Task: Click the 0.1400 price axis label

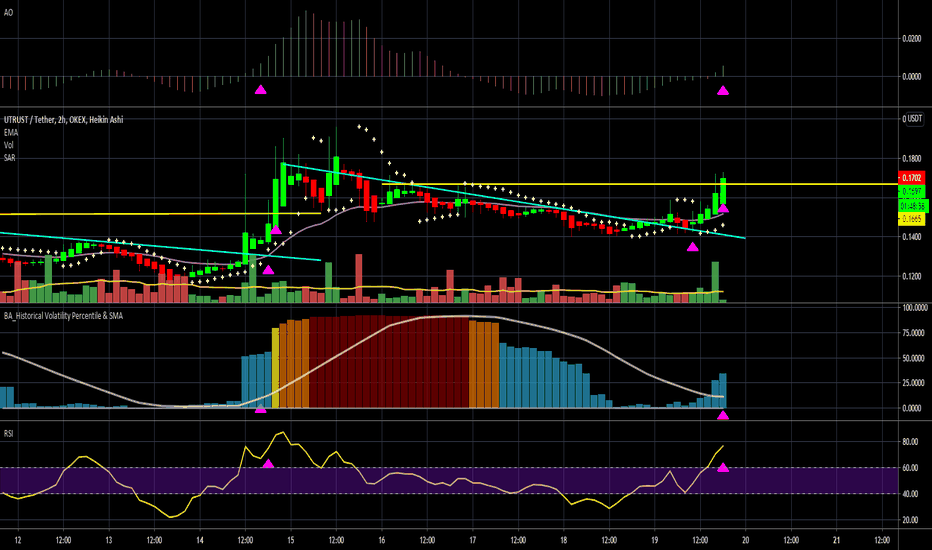Action: [912, 237]
